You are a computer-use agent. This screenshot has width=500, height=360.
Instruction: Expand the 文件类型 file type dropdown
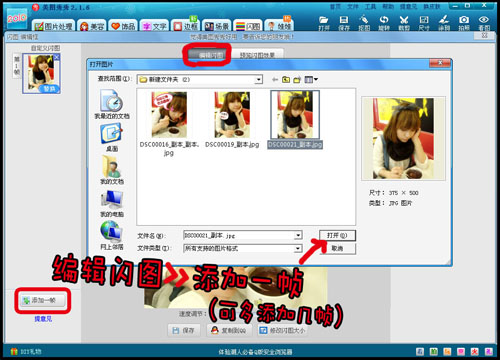298,248
